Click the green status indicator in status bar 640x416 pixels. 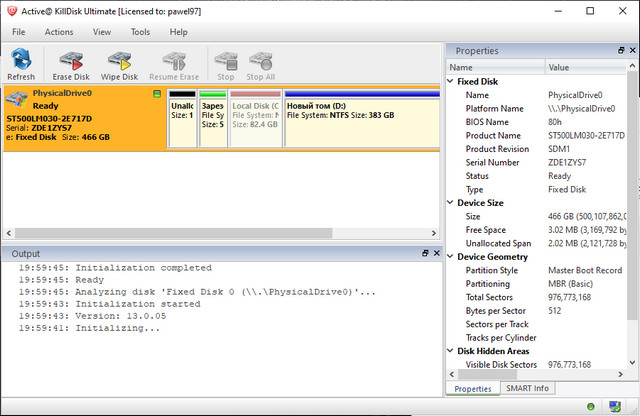(x=590, y=407)
